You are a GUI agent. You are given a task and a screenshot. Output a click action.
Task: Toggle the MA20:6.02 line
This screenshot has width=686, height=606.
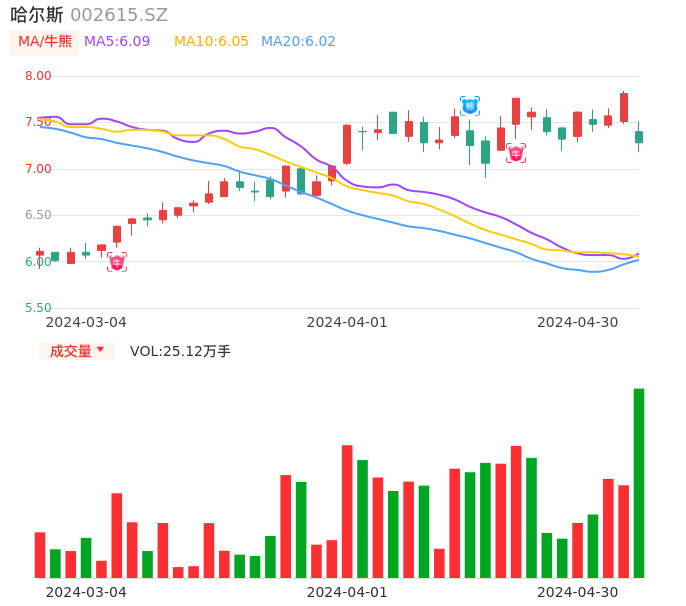298,42
